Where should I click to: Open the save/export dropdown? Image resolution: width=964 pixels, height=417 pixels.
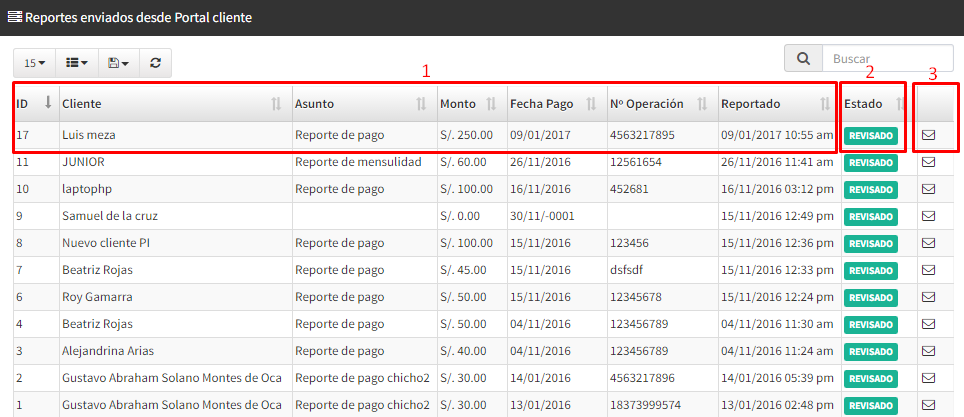pyautogui.click(x=118, y=62)
